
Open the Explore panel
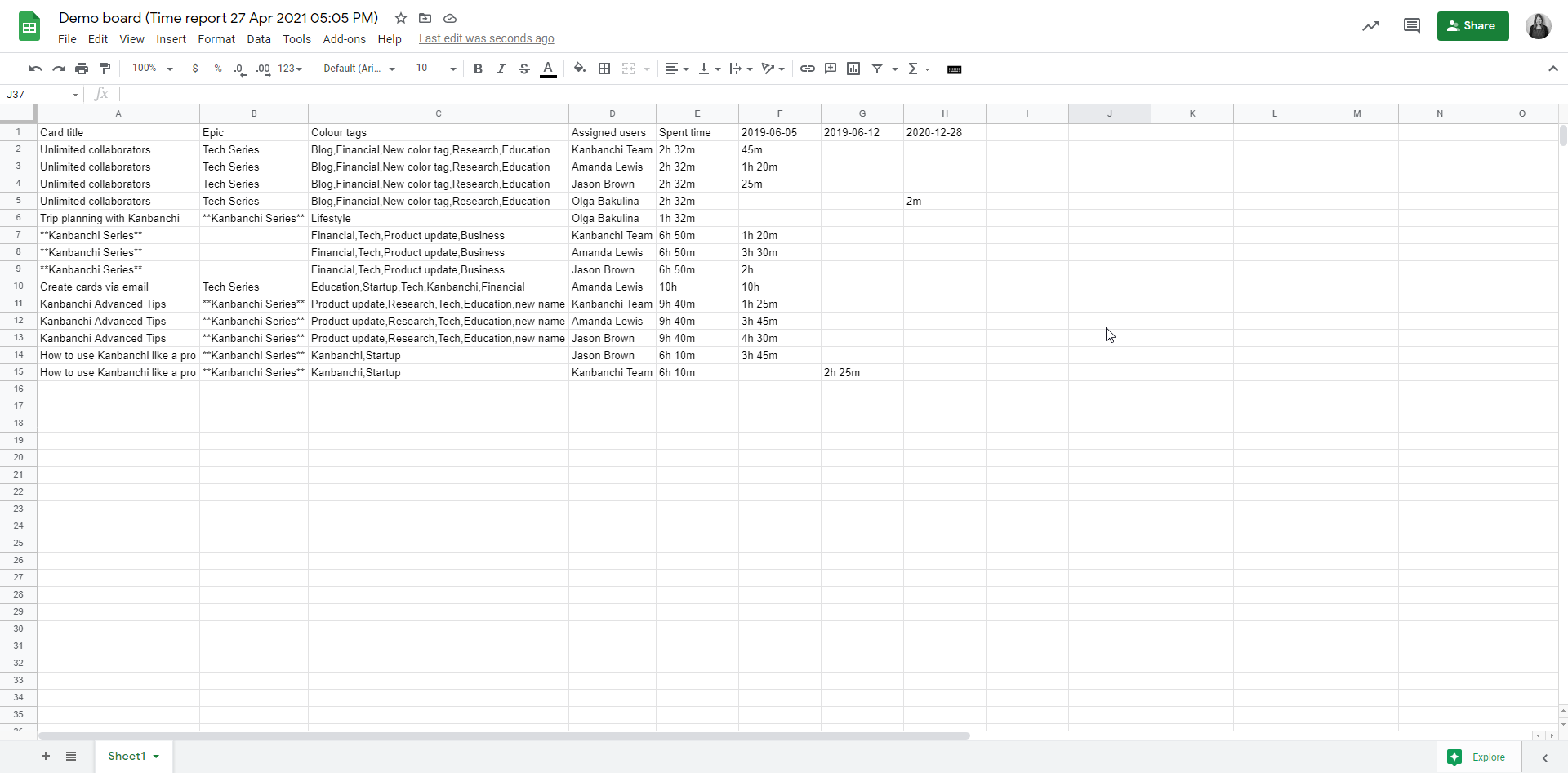(1478, 757)
